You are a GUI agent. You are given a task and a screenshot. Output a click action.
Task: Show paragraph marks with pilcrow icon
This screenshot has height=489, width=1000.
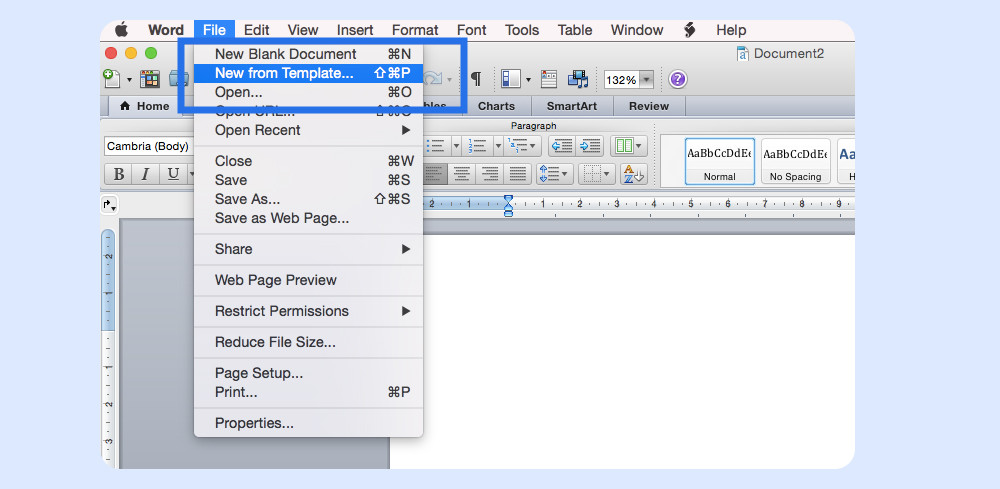pos(476,79)
